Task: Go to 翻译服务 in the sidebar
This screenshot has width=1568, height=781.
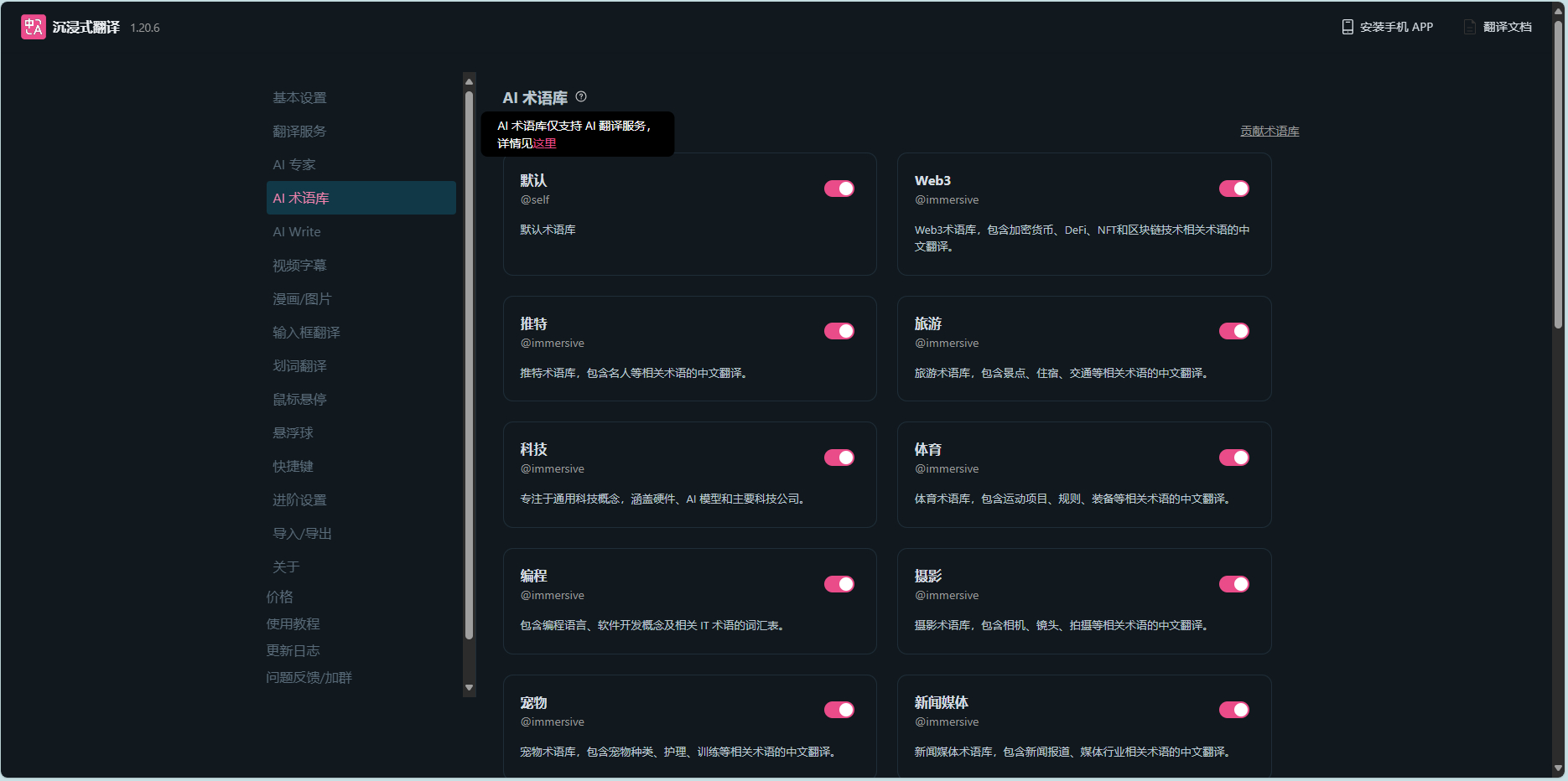Action: 299,132
